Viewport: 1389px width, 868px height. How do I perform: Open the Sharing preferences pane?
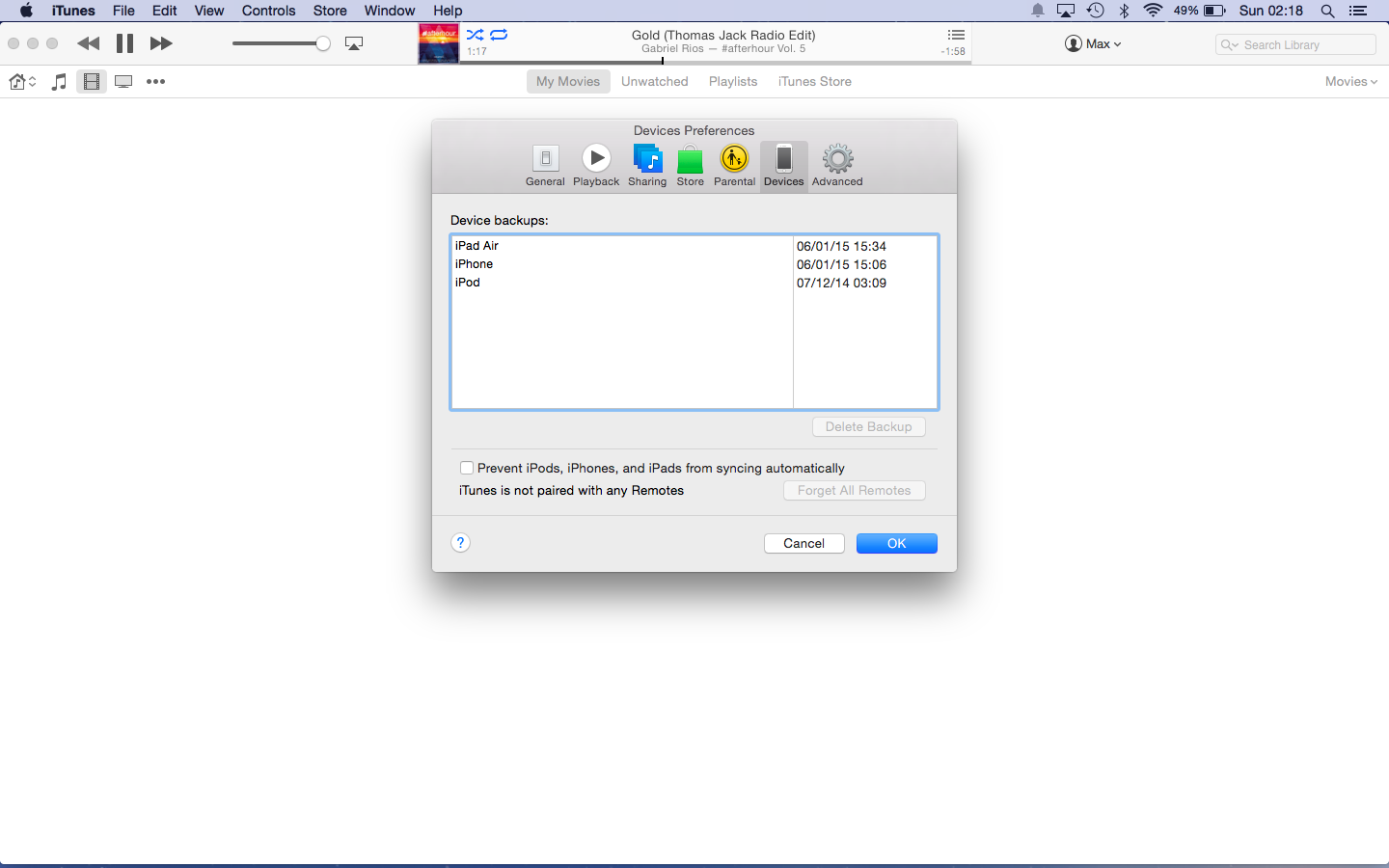click(x=647, y=166)
